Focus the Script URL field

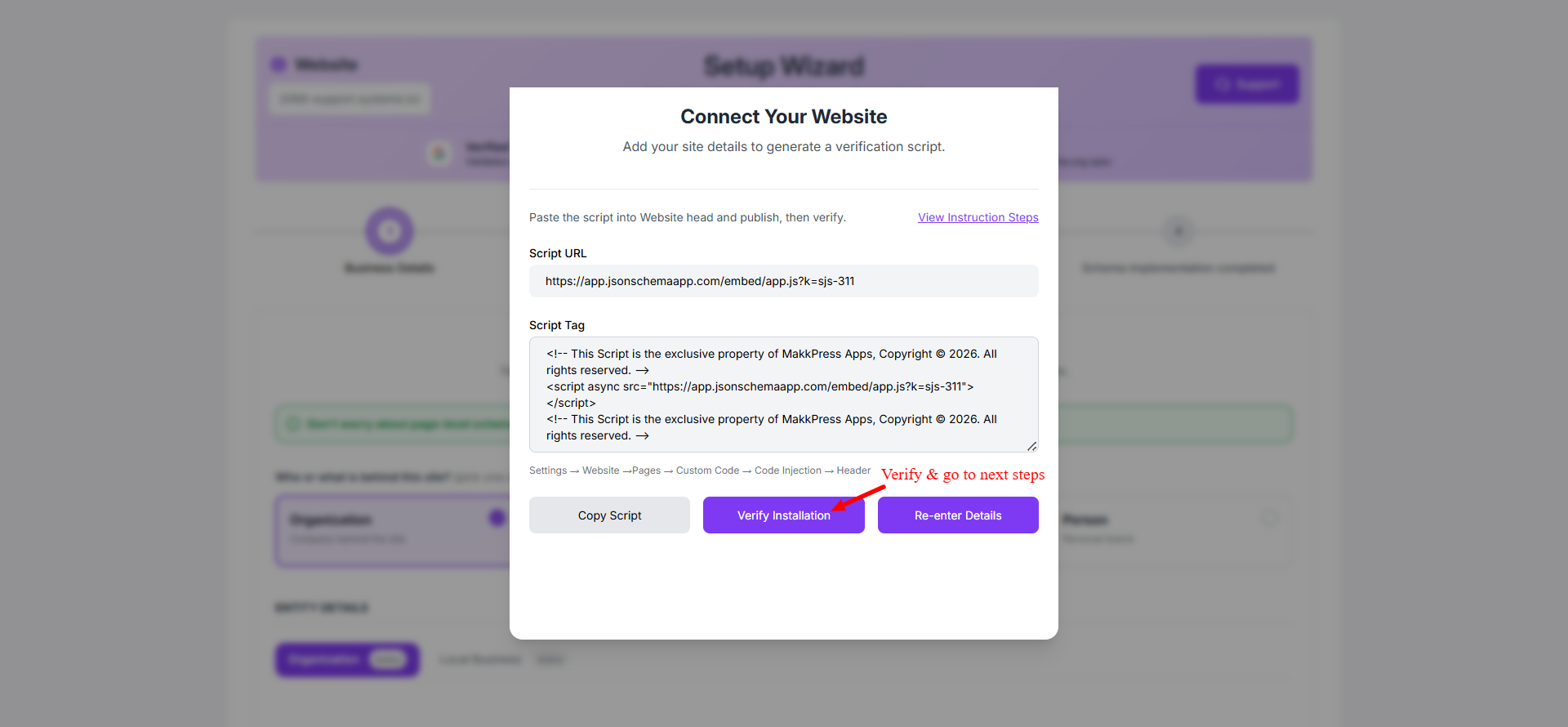point(784,281)
